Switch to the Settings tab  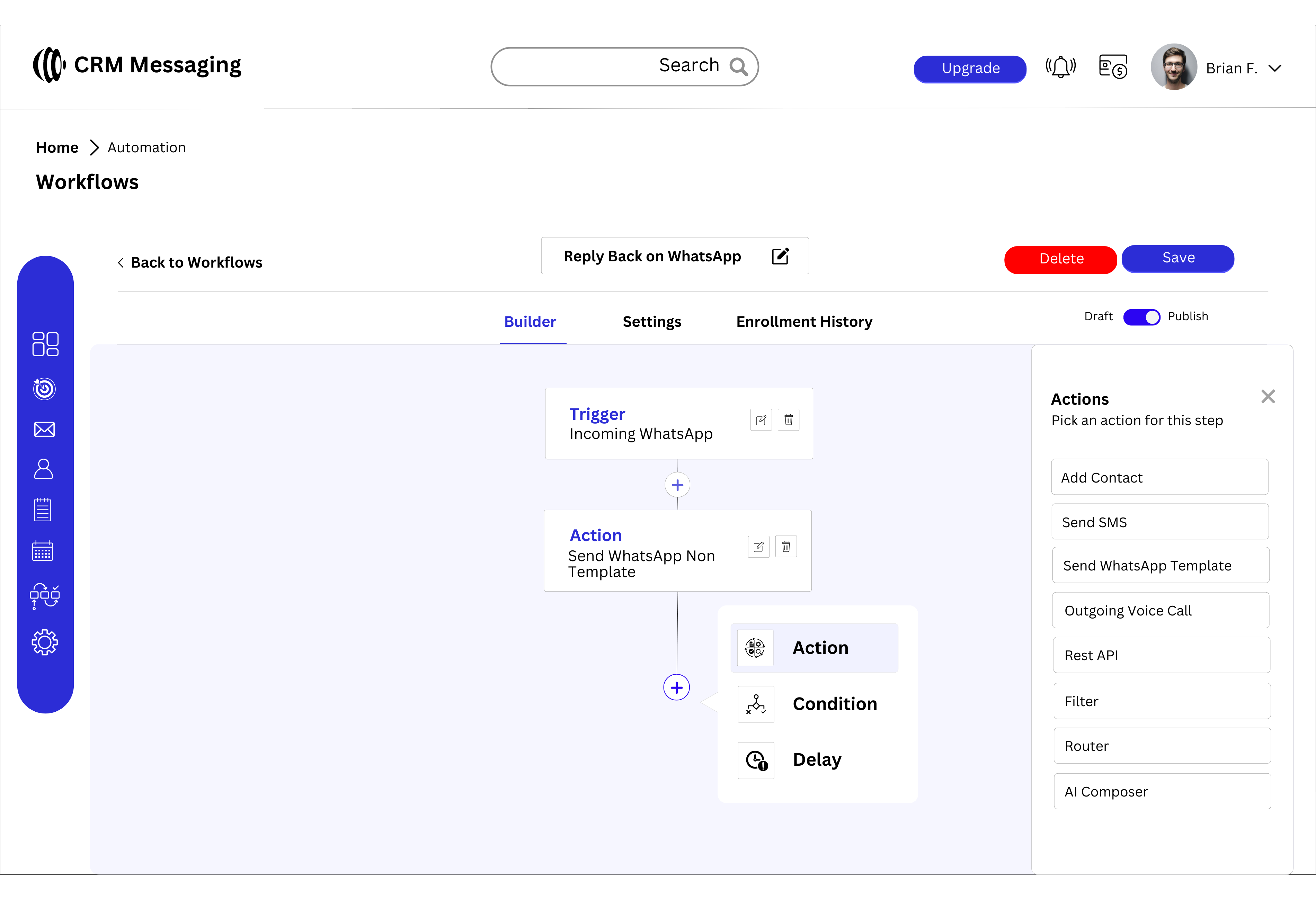[x=652, y=322]
